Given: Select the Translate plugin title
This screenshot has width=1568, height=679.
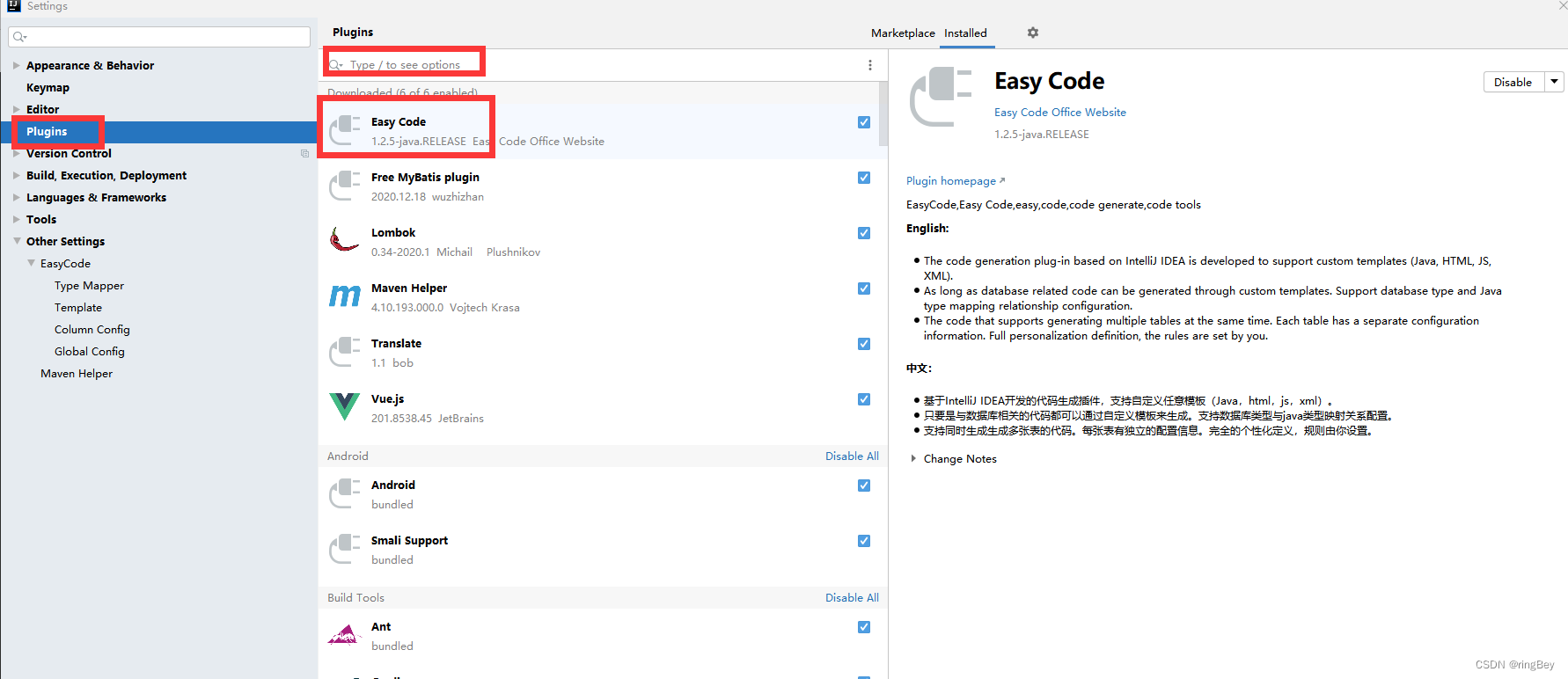Looking at the screenshot, I should pyautogui.click(x=396, y=343).
